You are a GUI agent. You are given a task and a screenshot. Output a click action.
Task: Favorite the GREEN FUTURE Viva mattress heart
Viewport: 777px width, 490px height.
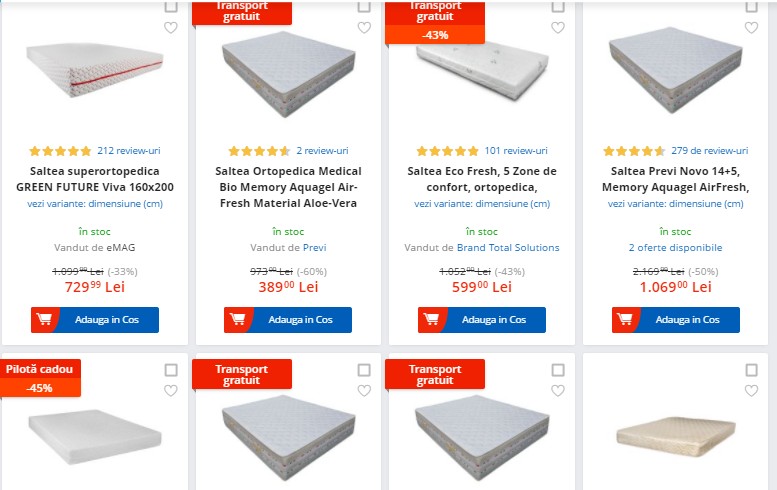point(170,27)
